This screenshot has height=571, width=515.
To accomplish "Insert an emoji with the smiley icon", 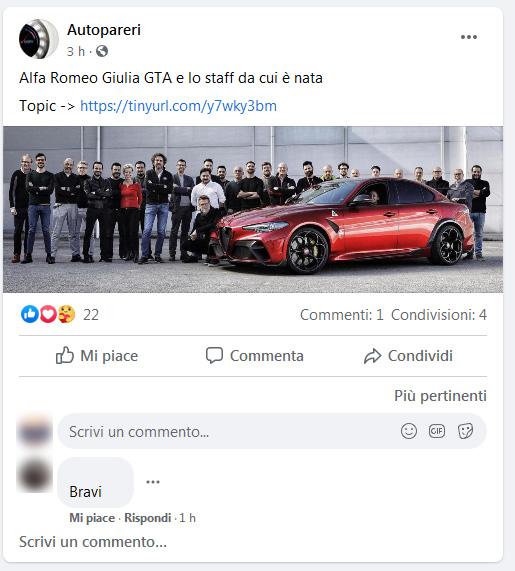I will pyautogui.click(x=409, y=431).
